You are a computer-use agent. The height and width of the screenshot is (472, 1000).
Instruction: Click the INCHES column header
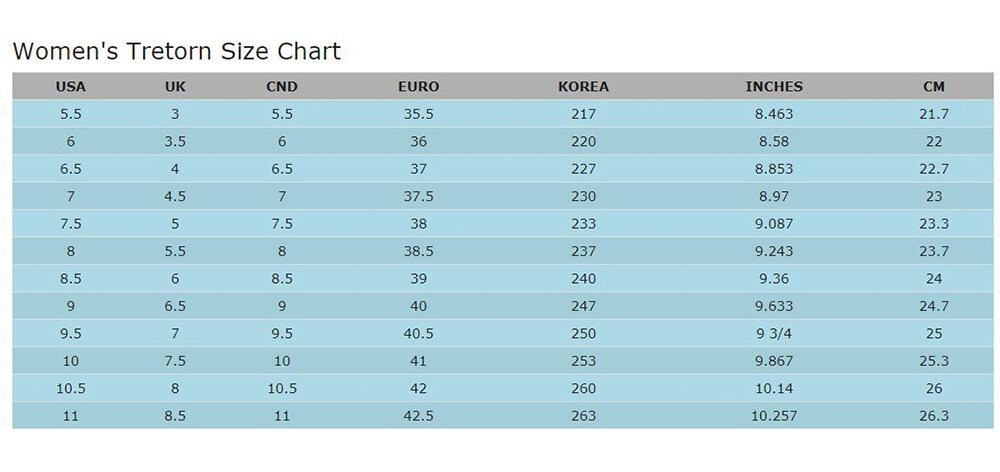[774, 87]
